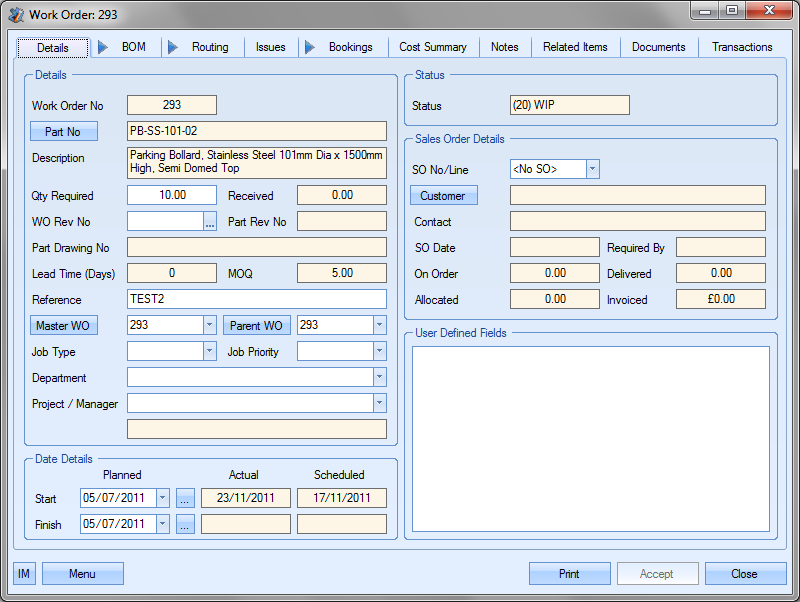Switch to the BOM tab
Screen dimensions: 800x602
point(133,47)
